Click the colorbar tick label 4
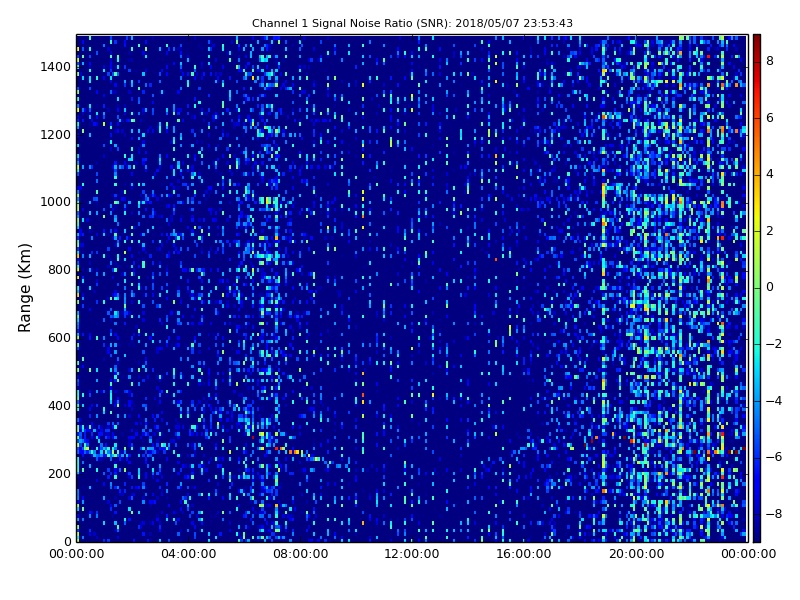The height and width of the screenshot is (600, 800). (770, 174)
